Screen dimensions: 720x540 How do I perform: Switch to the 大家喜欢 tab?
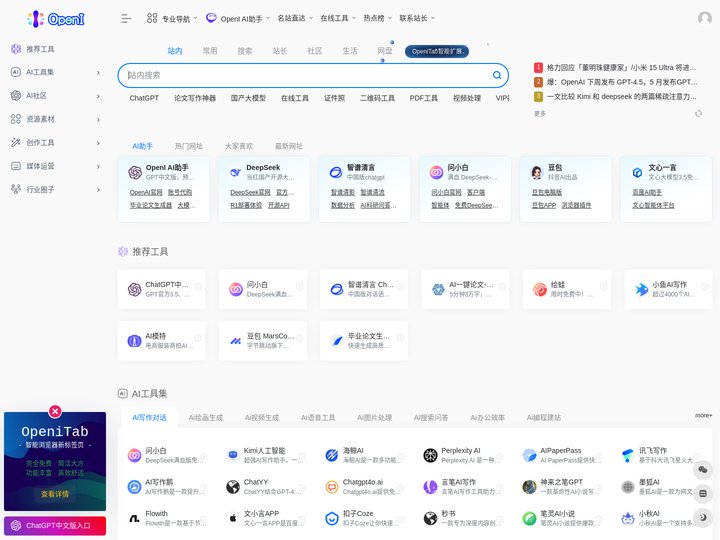(x=239, y=146)
